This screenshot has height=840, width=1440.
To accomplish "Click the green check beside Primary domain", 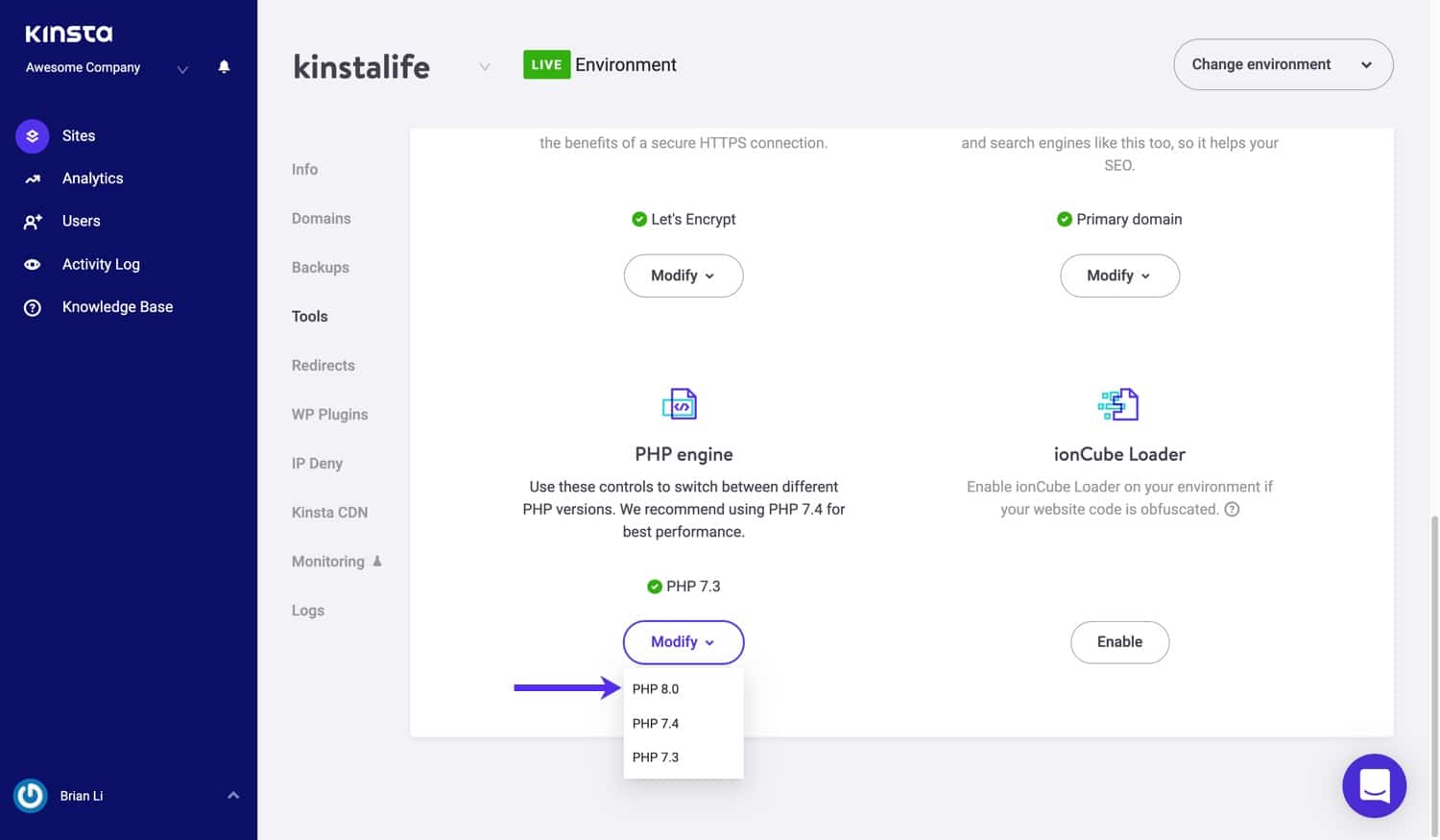I will [1064, 219].
